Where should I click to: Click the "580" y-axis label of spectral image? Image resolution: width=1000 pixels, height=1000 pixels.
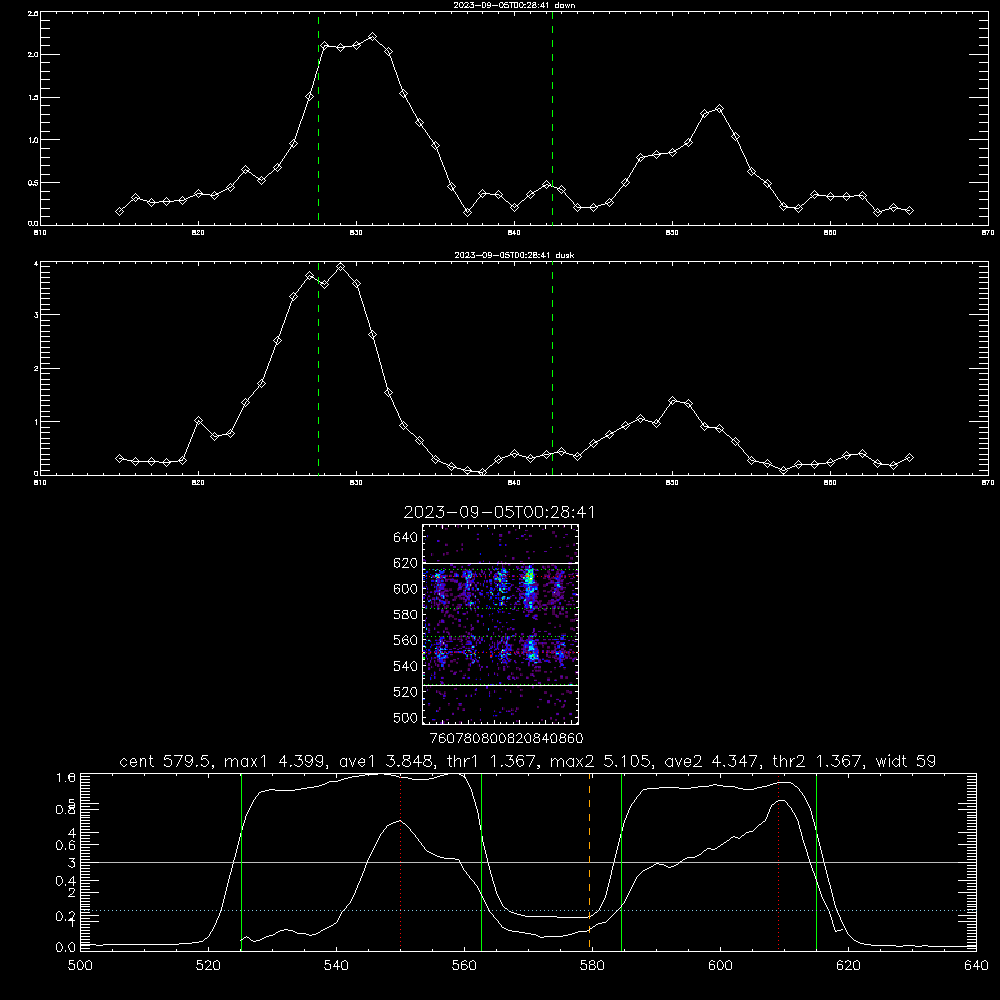pos(405,615)
